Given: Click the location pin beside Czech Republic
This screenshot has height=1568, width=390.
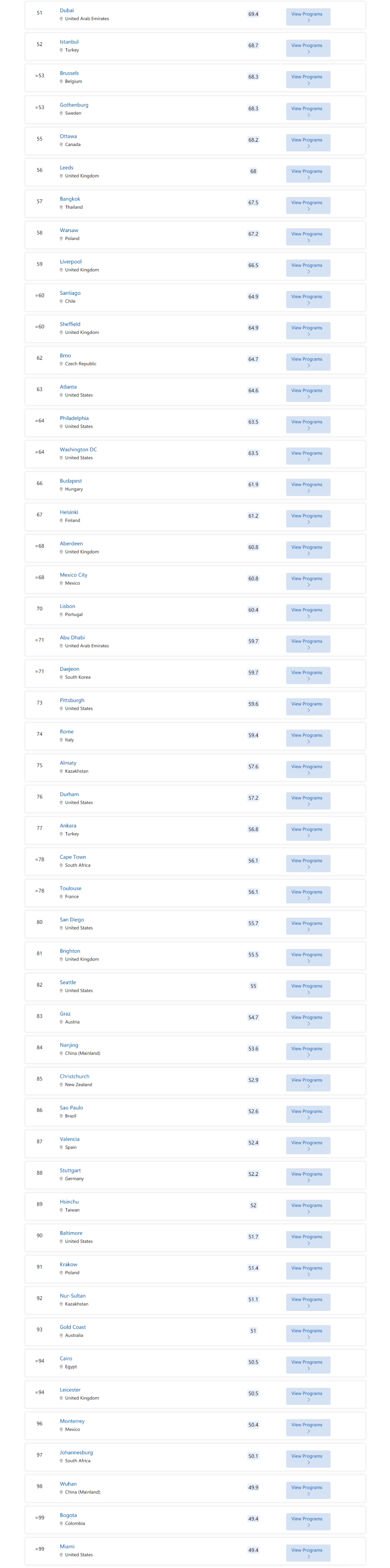Looking at the screenshot, I should coord(61,364).
